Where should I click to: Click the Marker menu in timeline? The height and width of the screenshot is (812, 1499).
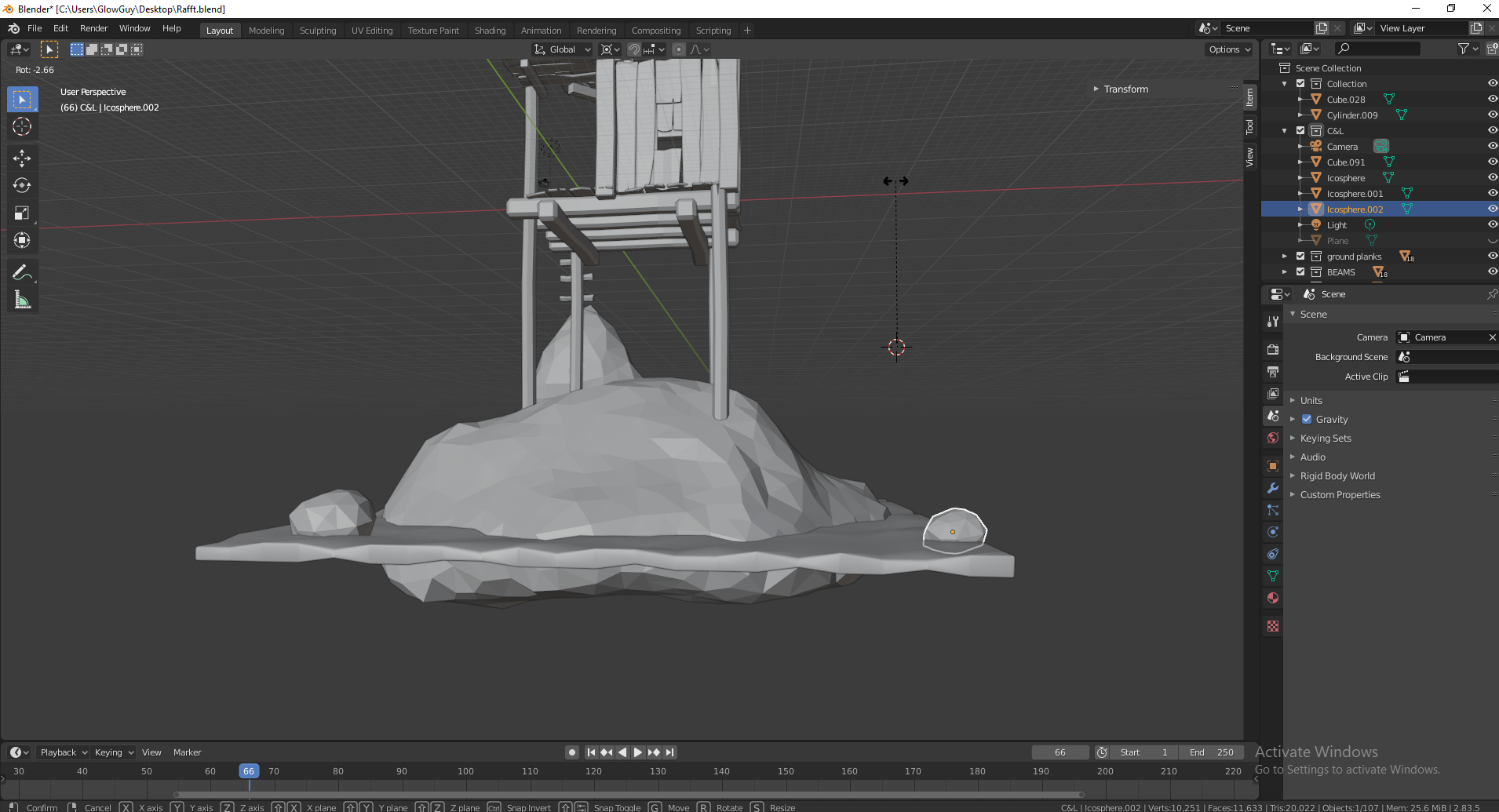pos(187,752)
